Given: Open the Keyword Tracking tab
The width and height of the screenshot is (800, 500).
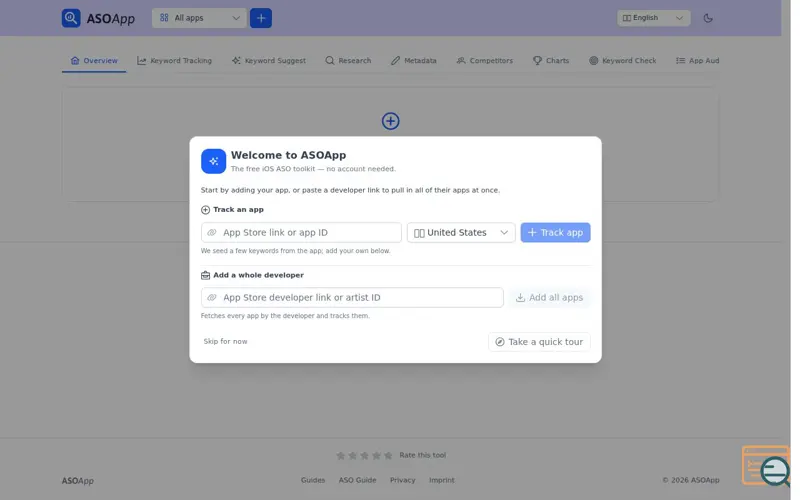Looking at the screenshot, I should (174, 60).
